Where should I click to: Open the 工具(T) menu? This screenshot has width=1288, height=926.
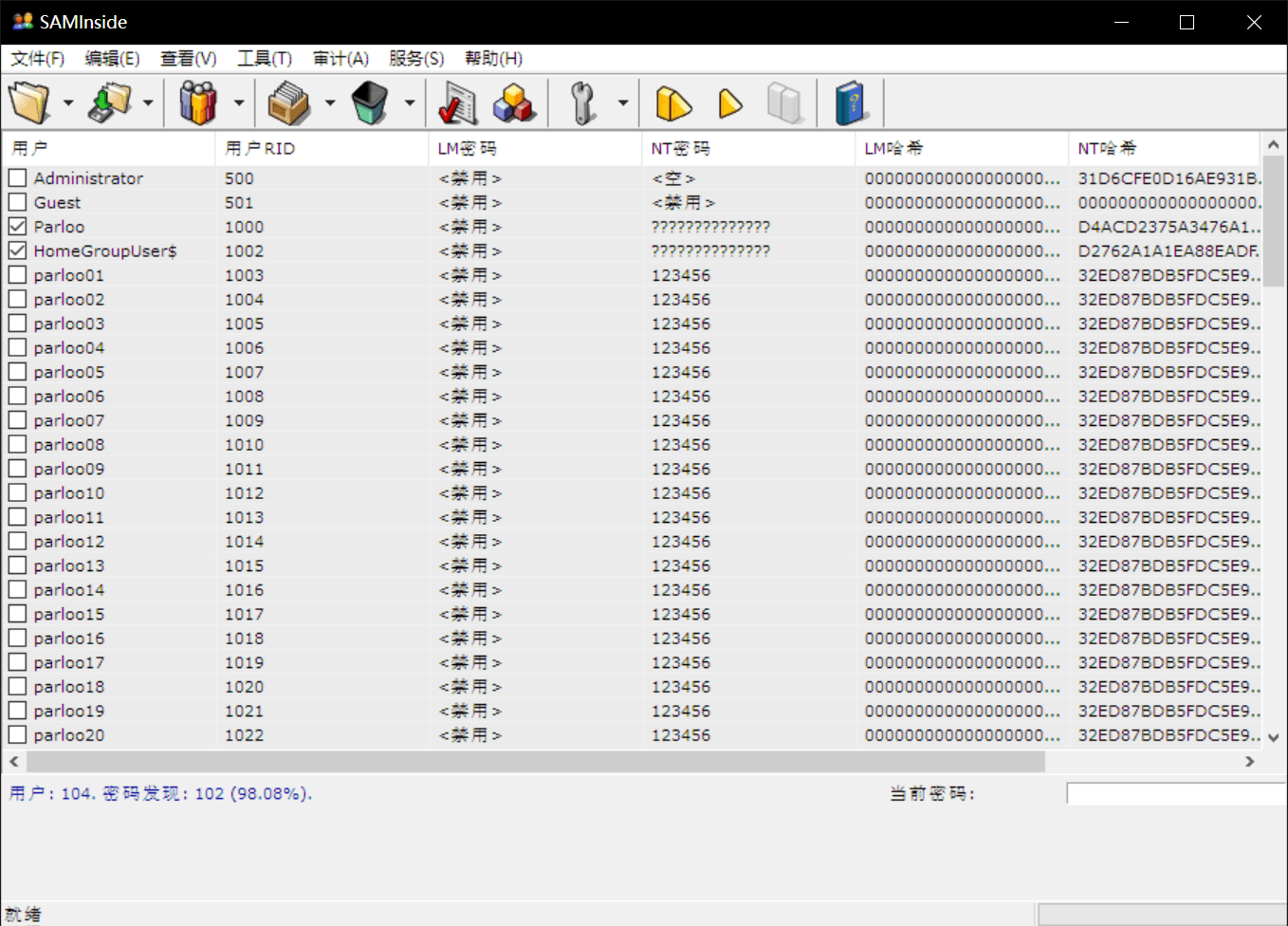(265, 59)
